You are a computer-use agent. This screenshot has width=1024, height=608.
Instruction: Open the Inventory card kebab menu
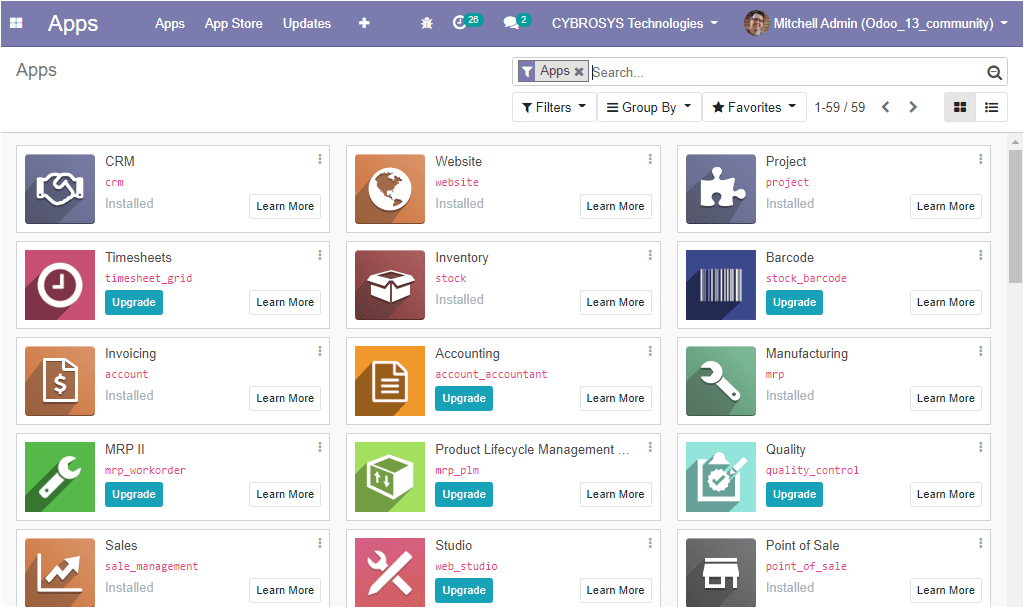650,255
